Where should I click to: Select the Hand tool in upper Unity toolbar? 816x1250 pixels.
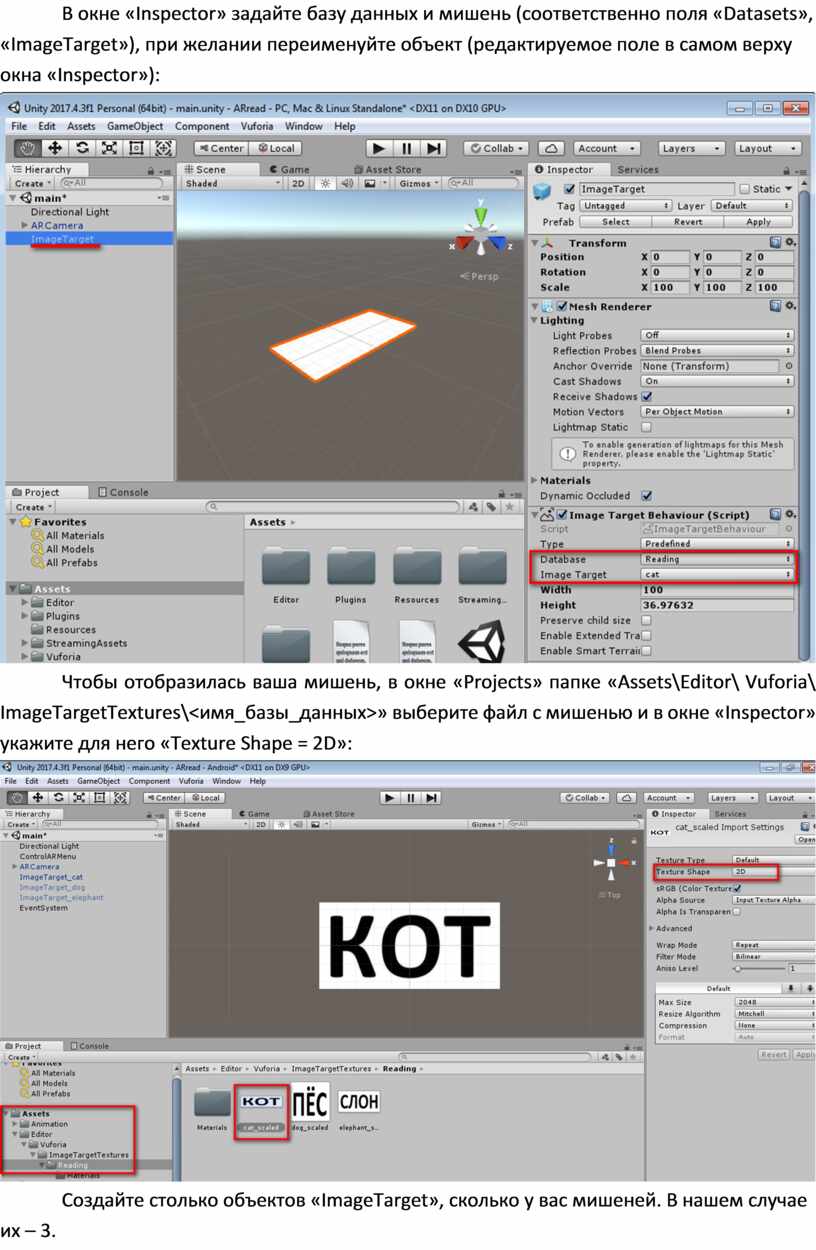pyautogui.click(x=29, y=148)
